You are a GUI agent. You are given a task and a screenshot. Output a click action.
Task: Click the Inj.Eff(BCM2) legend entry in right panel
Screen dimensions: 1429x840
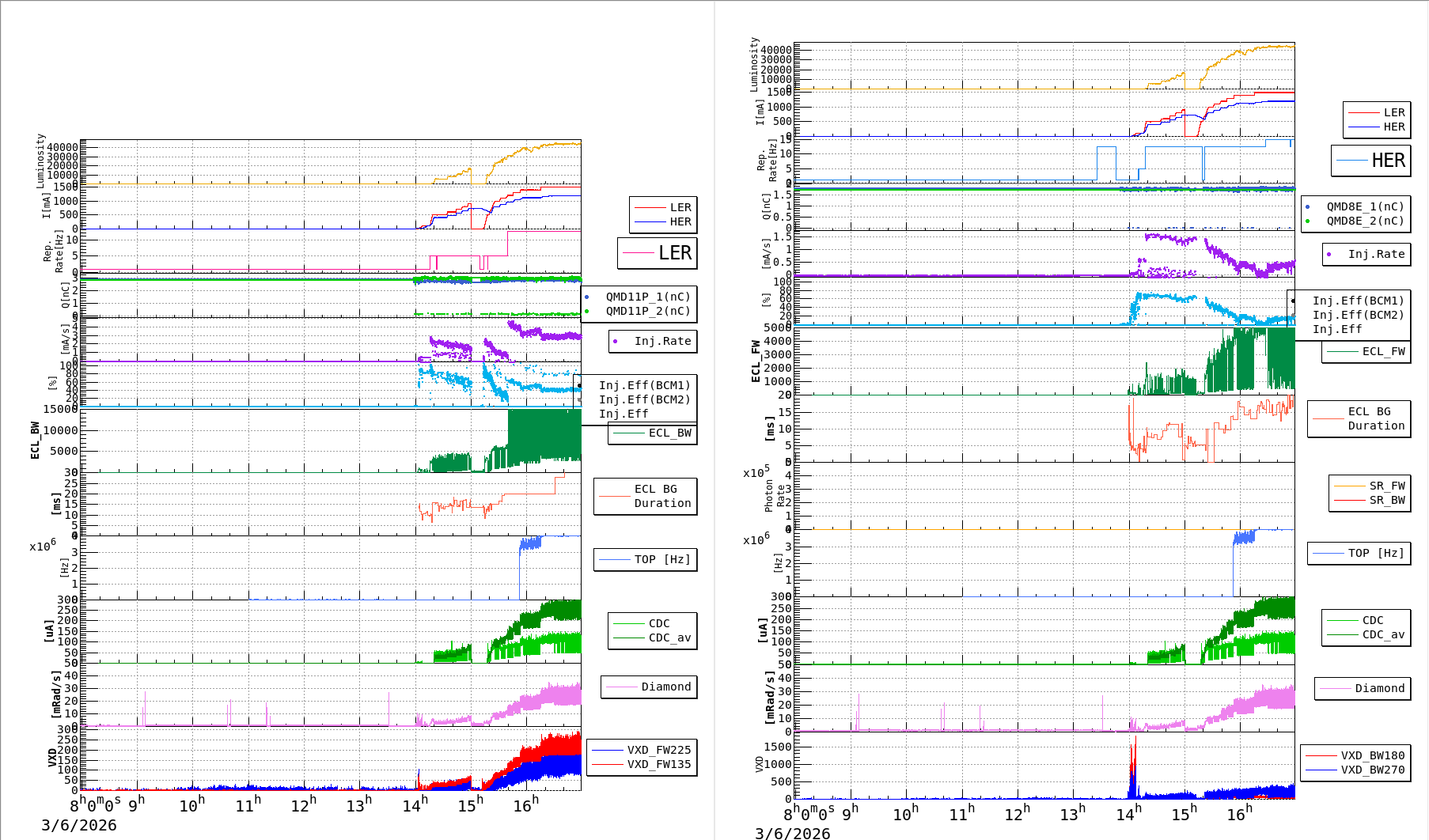pos(1358,315)
